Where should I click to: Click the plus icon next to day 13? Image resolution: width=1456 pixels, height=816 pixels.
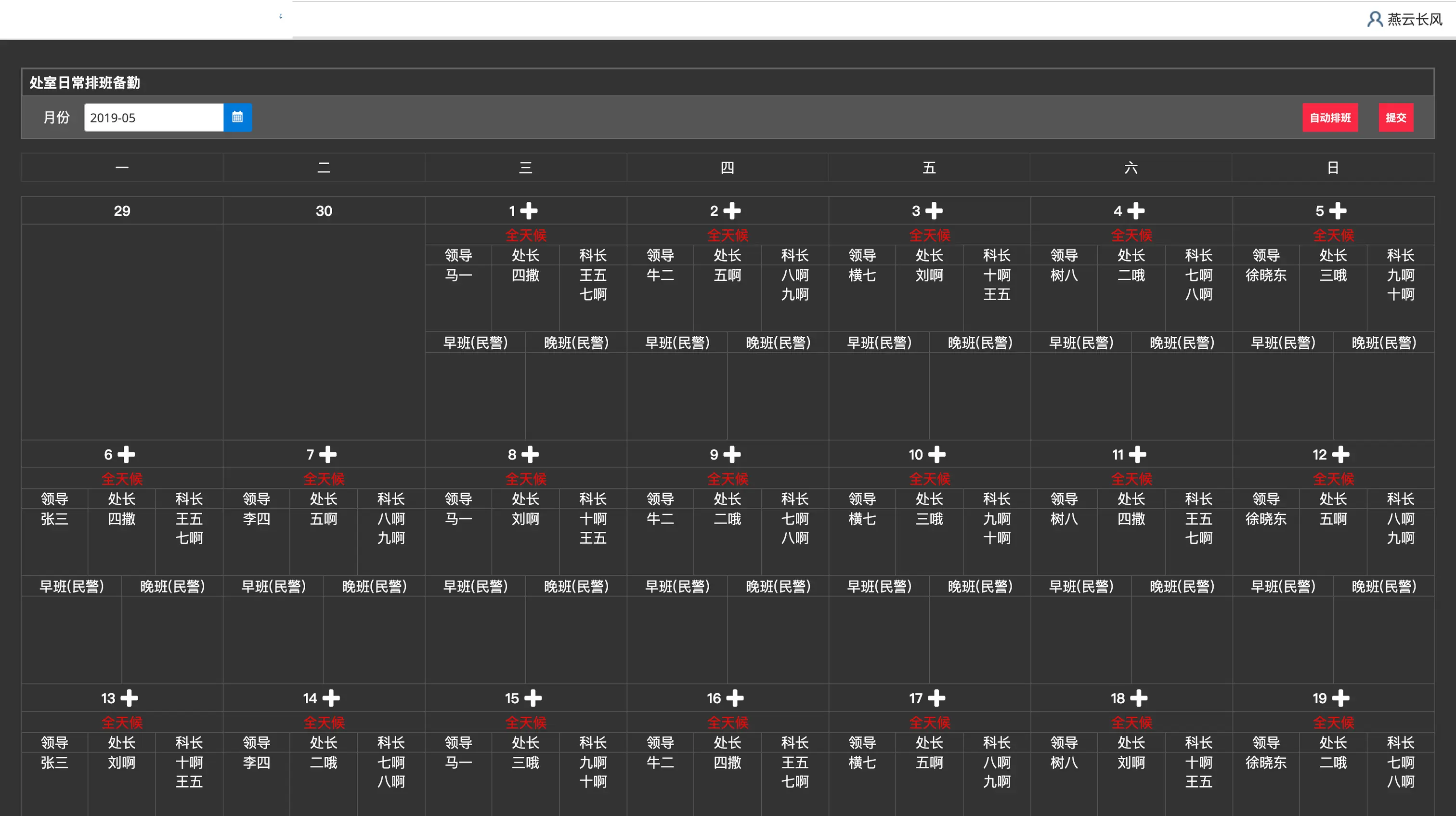pyautogui.click(x=129, y=698)
